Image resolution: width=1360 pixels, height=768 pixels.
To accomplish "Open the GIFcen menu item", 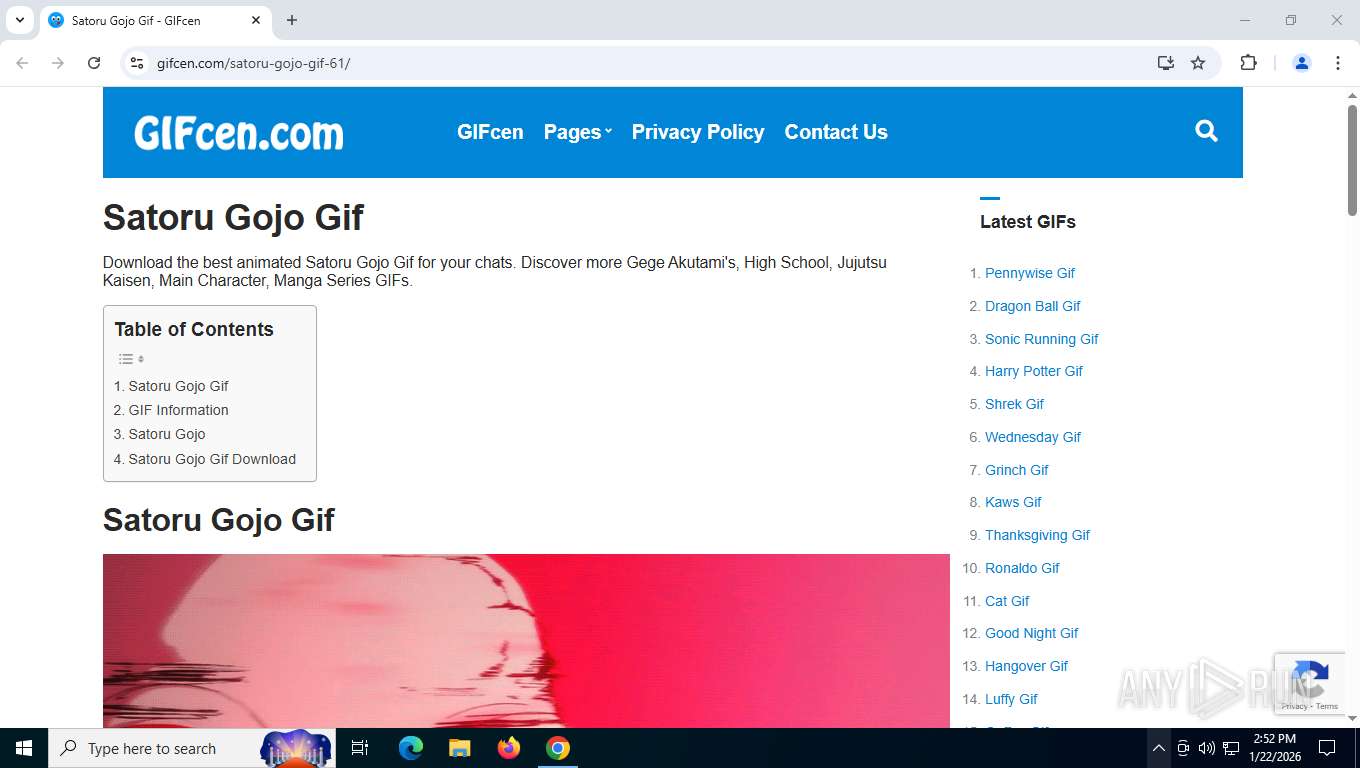I will pyautogui.click(x=490, y=132).
